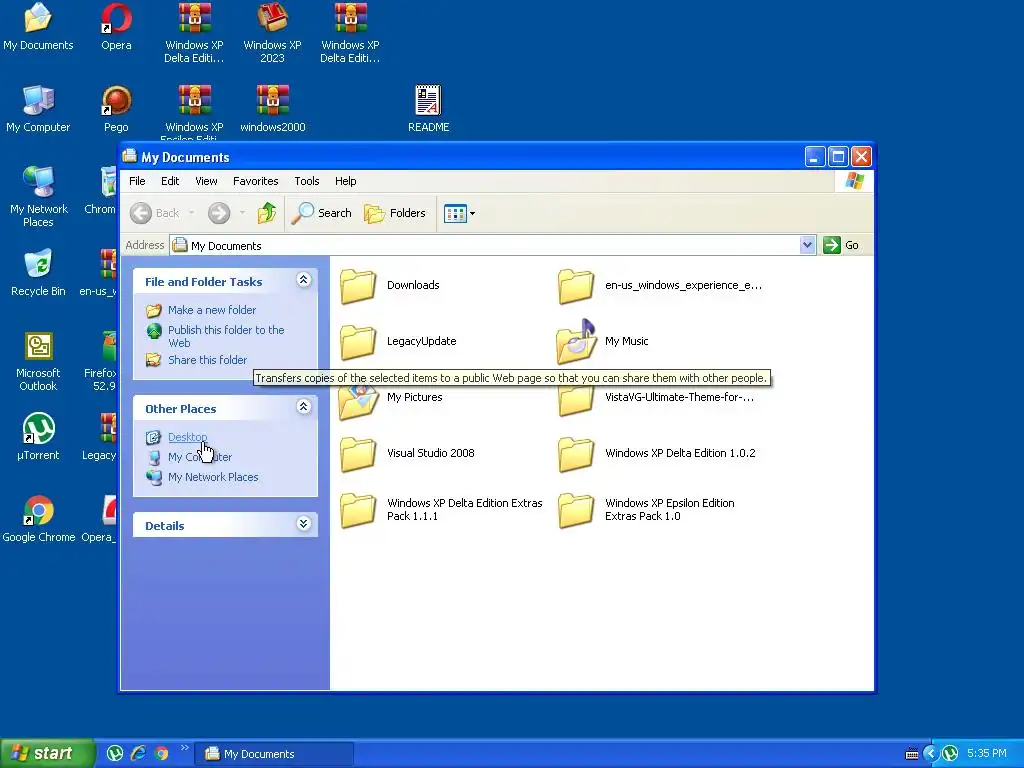Open My Network Places link in sidebar
The image size is (1024, 768).
pos(213,477)
